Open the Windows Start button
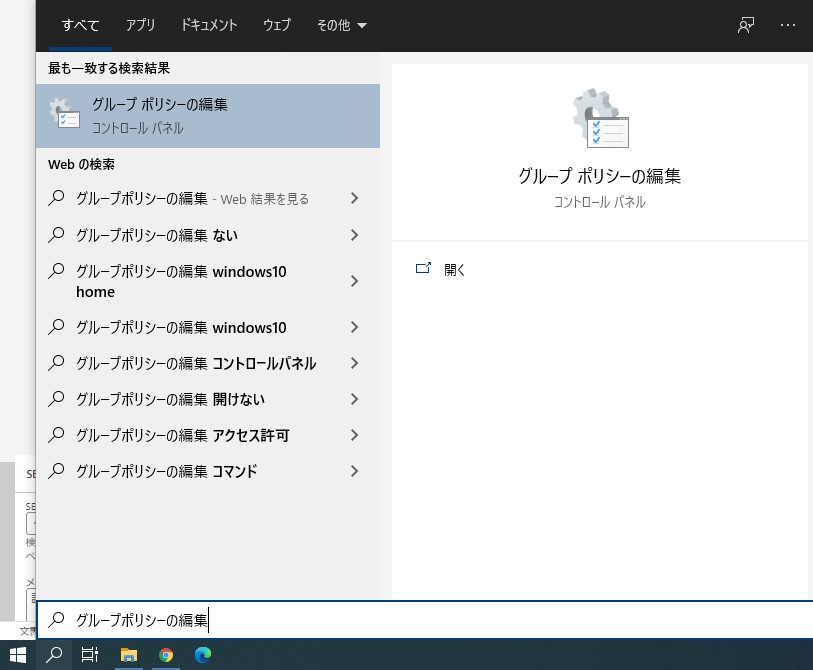 pyautogui.click(x=18, y=655)
